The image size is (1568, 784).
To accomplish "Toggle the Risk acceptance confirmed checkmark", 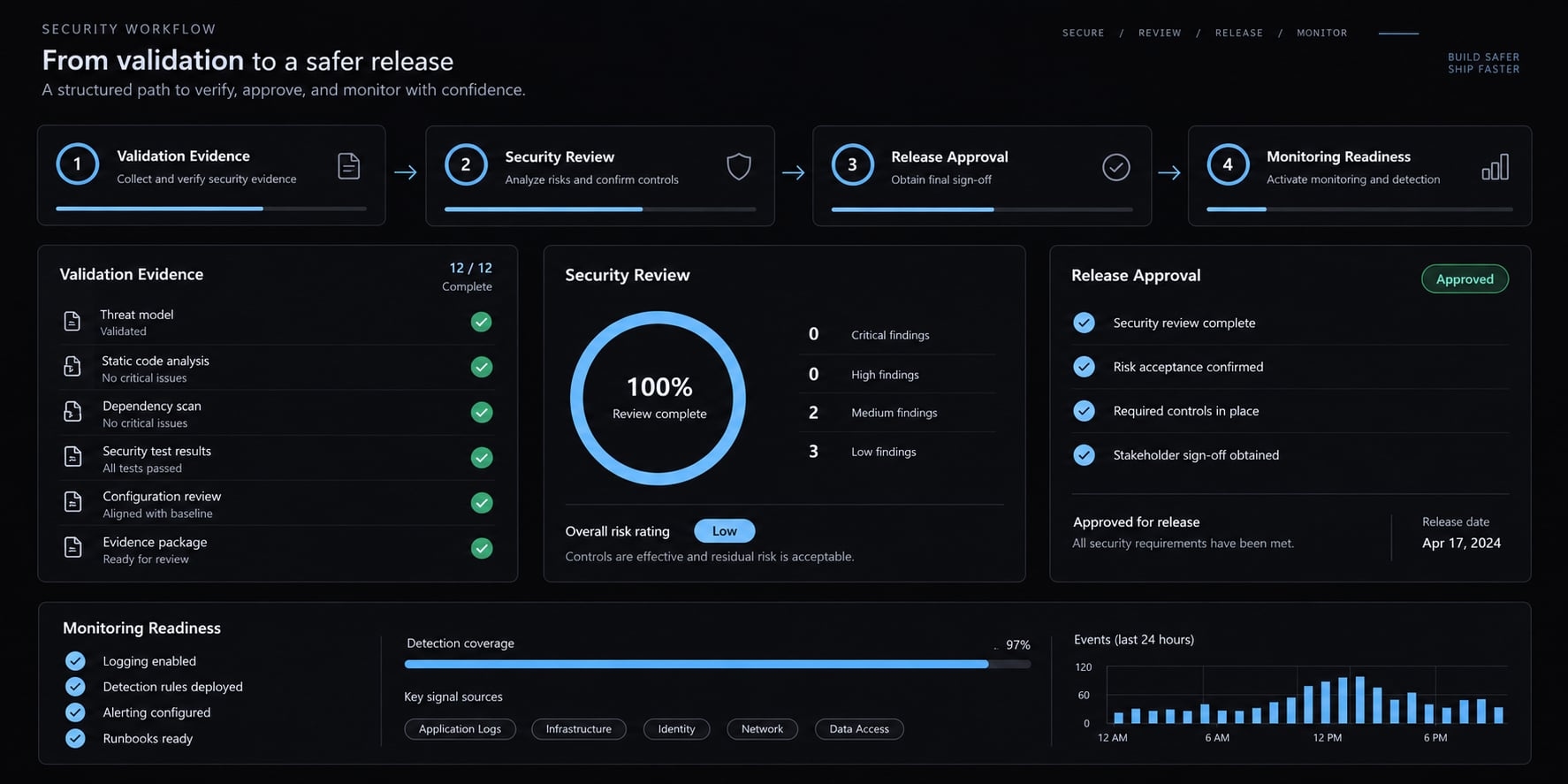I will (1084, 366).
